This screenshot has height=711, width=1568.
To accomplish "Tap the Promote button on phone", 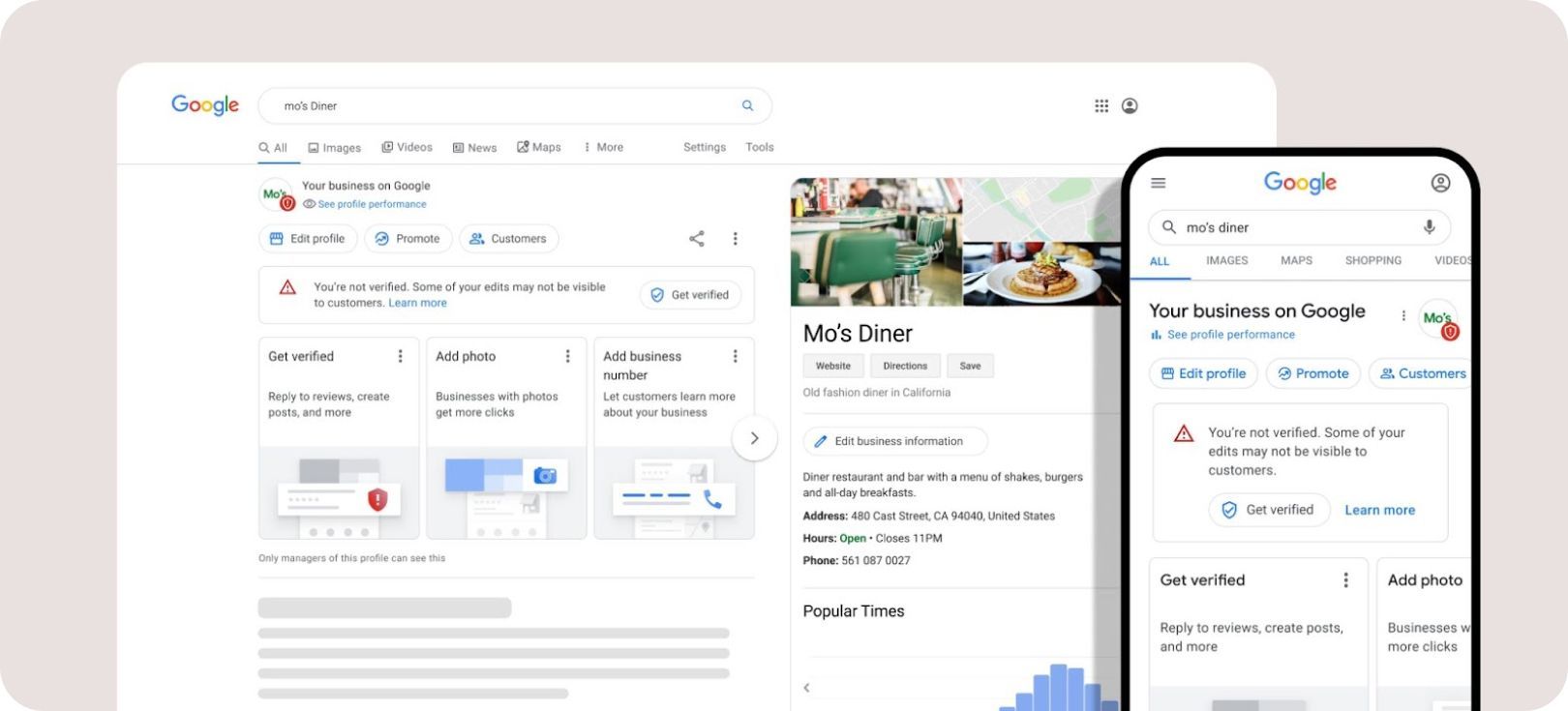I will pyautogui.click(x=1313, y=373).
